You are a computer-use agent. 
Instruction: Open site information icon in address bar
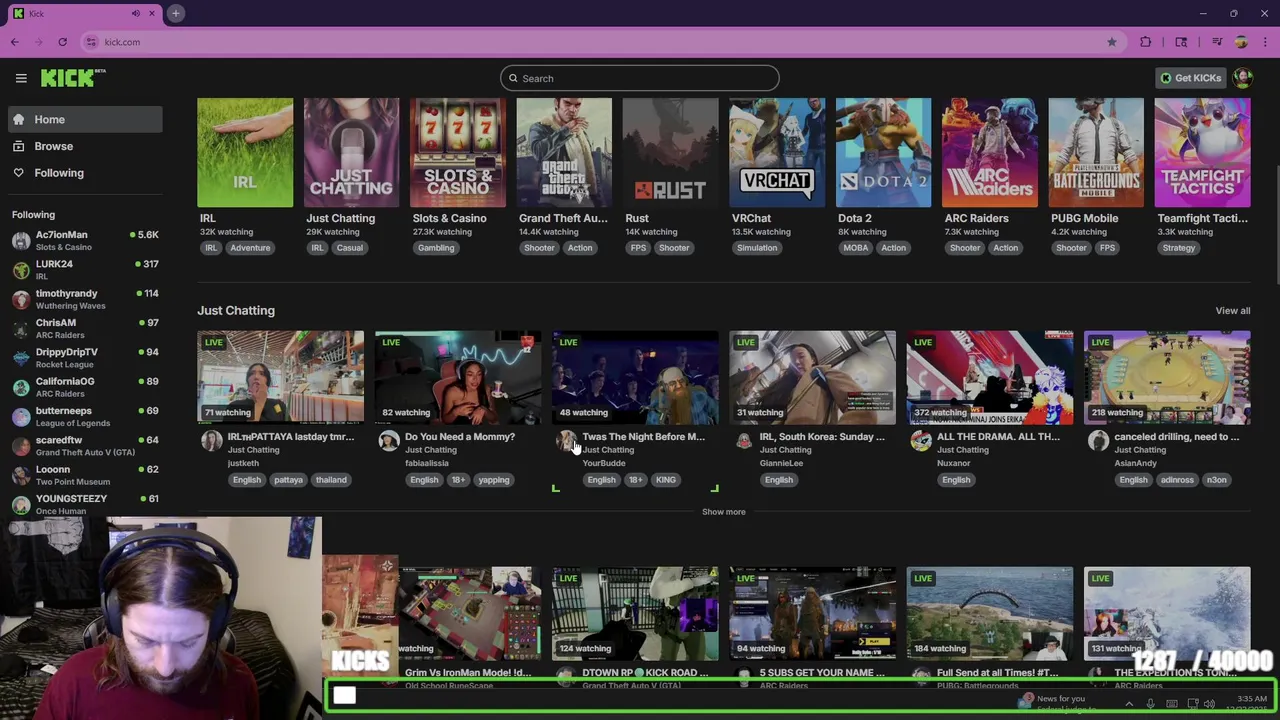pyautogui.click(x=91, y=42)
